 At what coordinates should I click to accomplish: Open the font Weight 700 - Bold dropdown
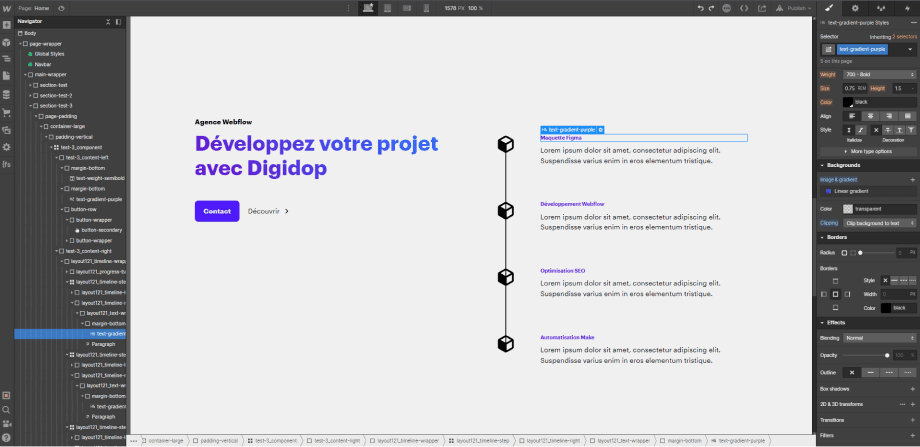(879, 74)
